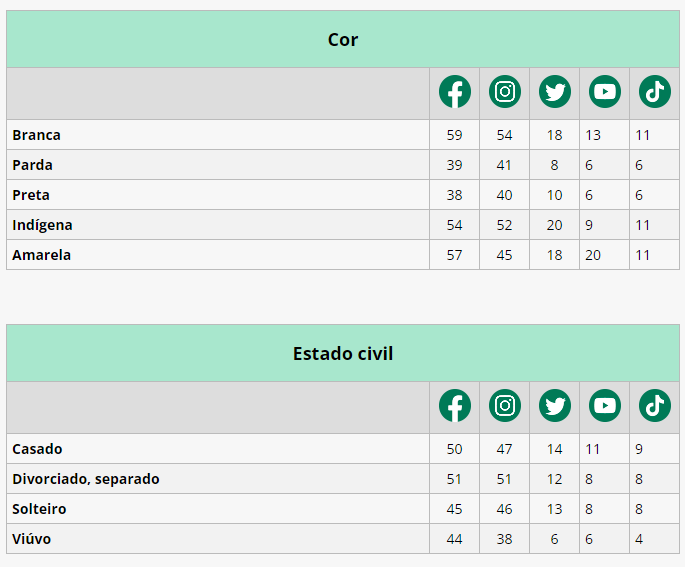The height and width of the screenshot is (567, 685).
Task: Click the TikTok icon in Cor table
Action: 654,92
